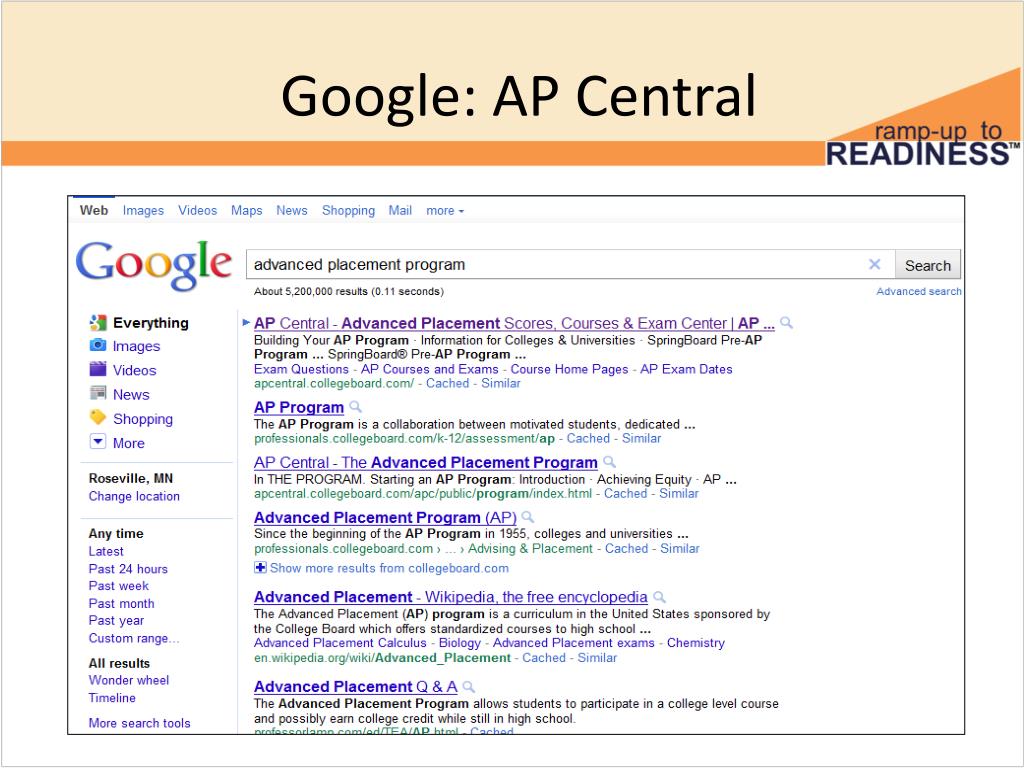Open Advanced Placement Wikipedia result
The width and height of the screenshot is (1024, 768).
451,597
